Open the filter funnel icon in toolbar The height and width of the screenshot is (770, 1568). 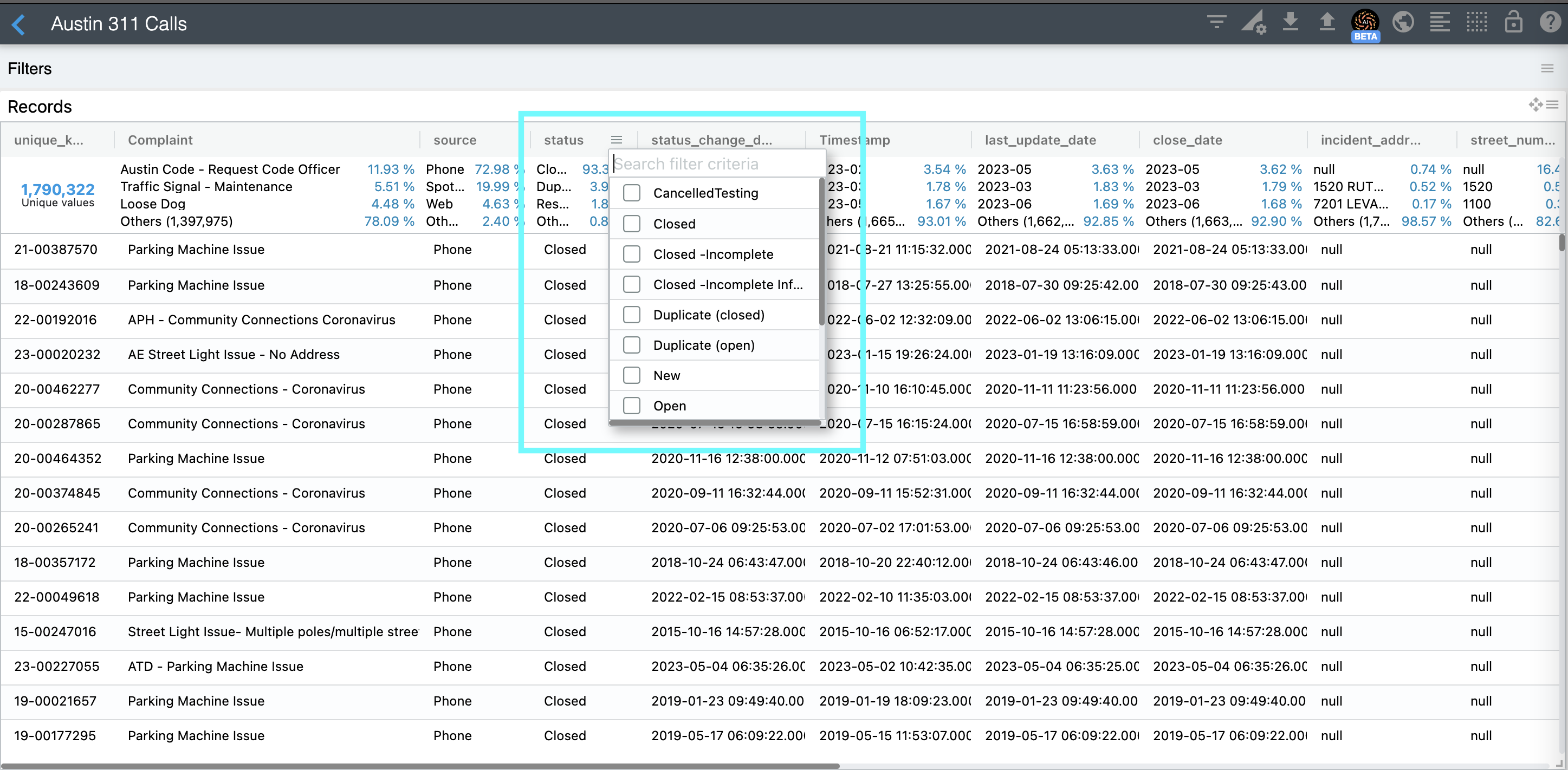(1216, 23)
